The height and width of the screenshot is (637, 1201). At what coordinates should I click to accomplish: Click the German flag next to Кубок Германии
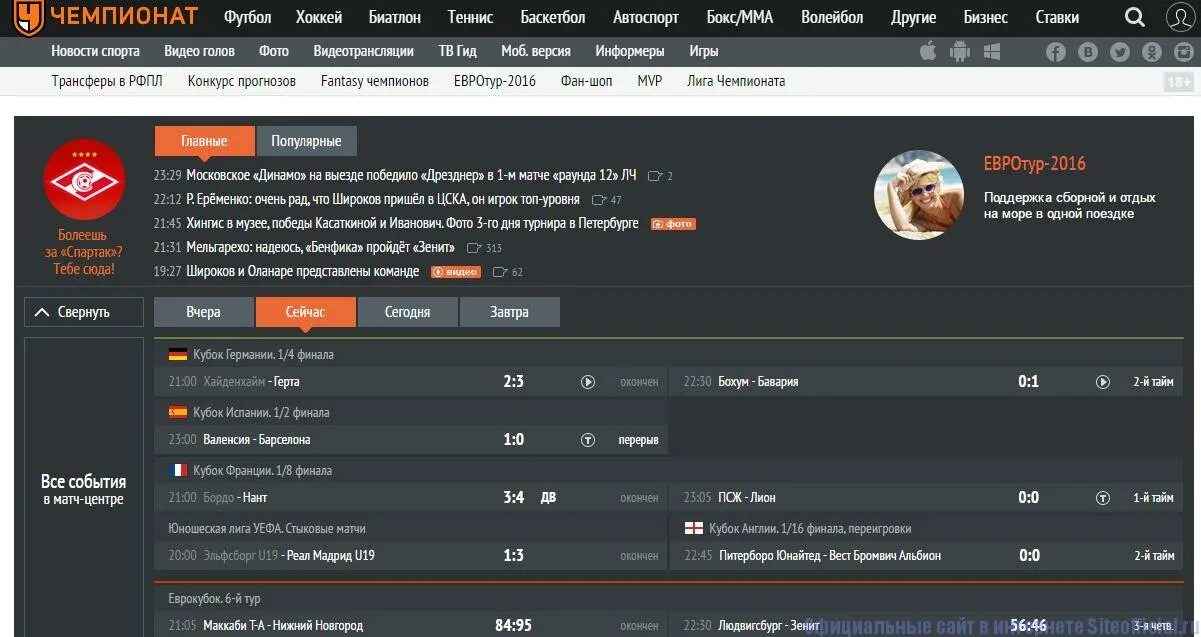pyautogui.click(x=178, y=354)
